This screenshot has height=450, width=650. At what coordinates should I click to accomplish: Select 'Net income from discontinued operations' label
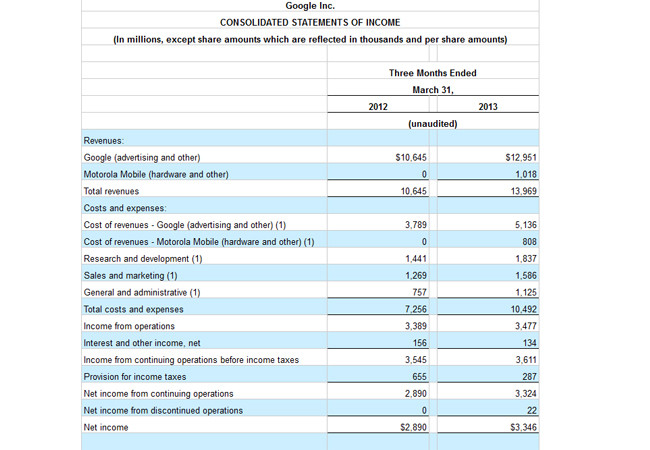tap(163, 411)
